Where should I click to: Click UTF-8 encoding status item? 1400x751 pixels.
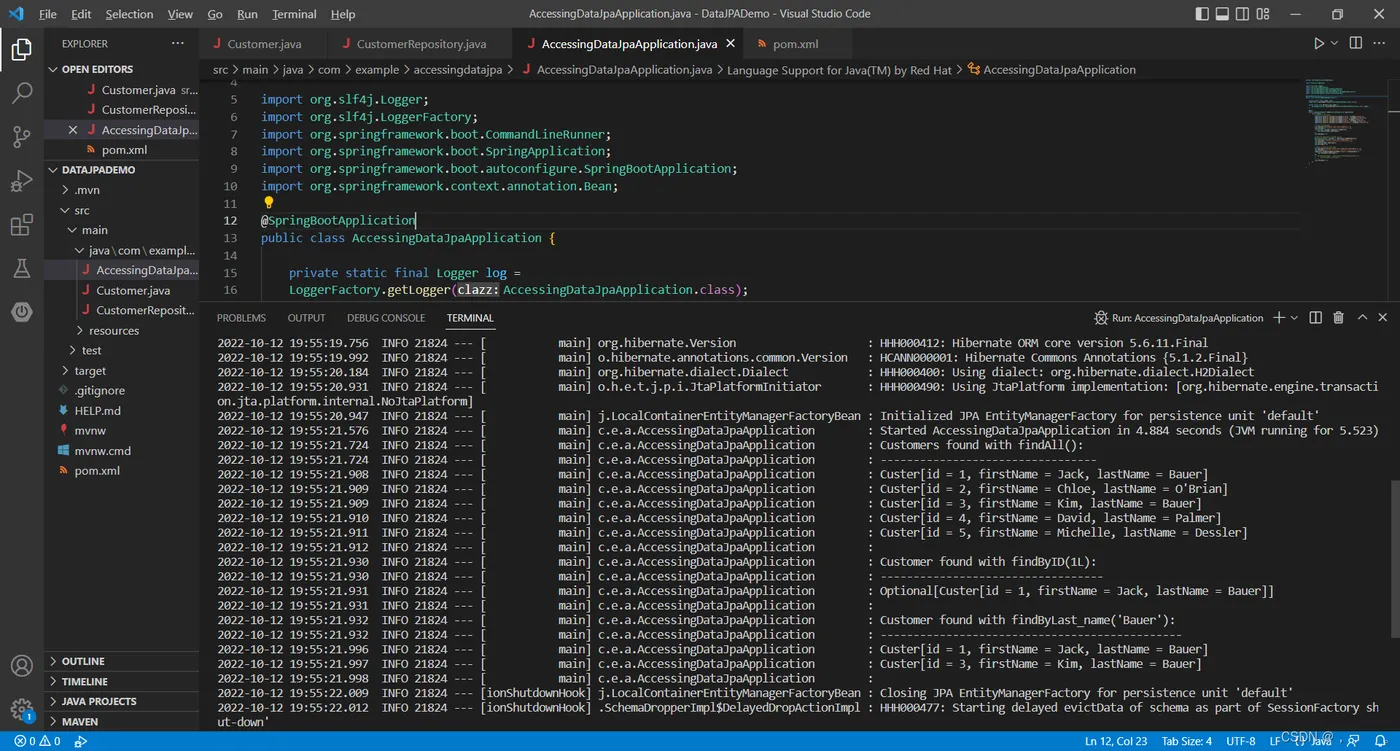point(1240,741)
